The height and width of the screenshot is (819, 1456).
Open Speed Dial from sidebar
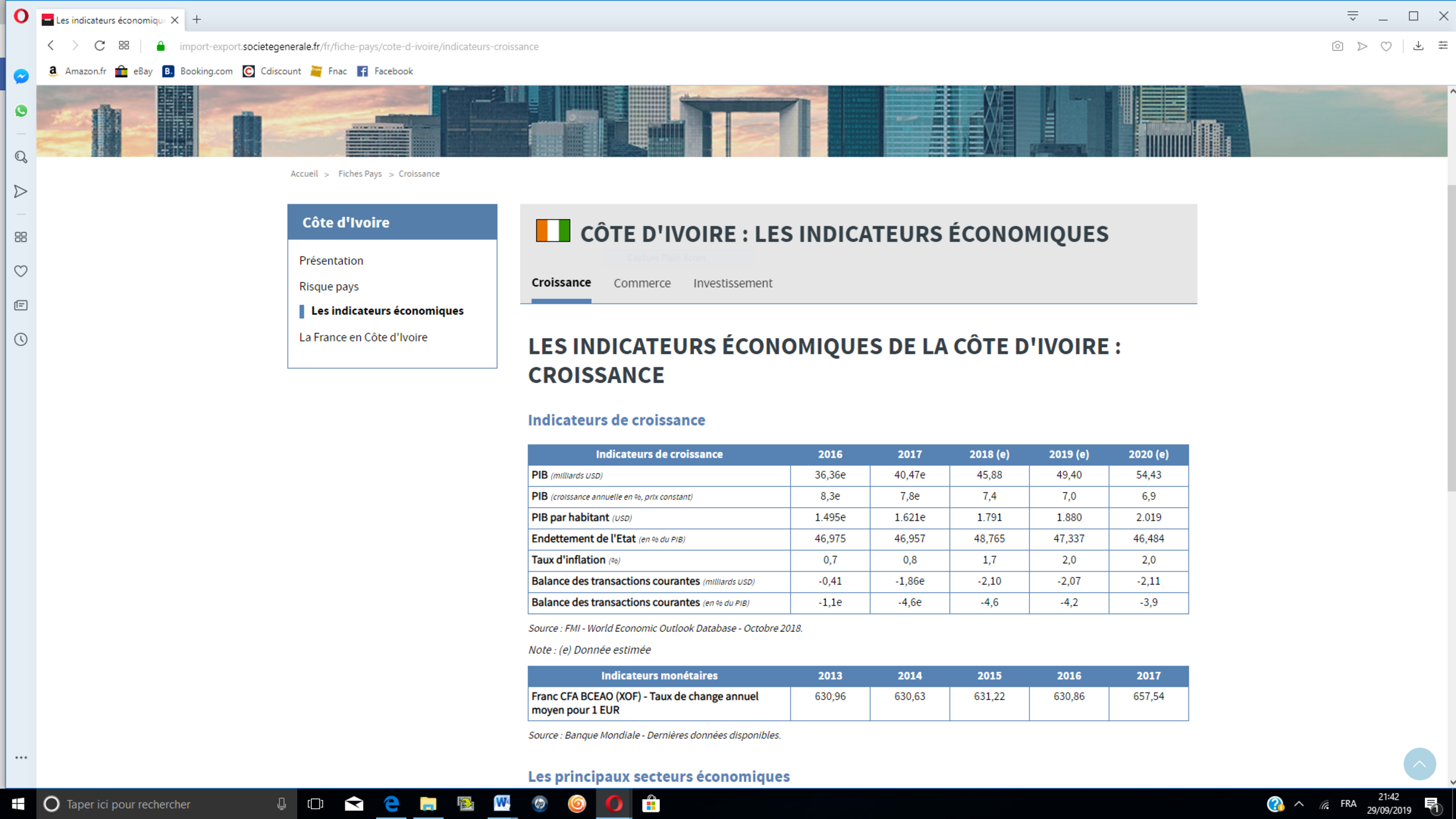(x=21, y=237)
